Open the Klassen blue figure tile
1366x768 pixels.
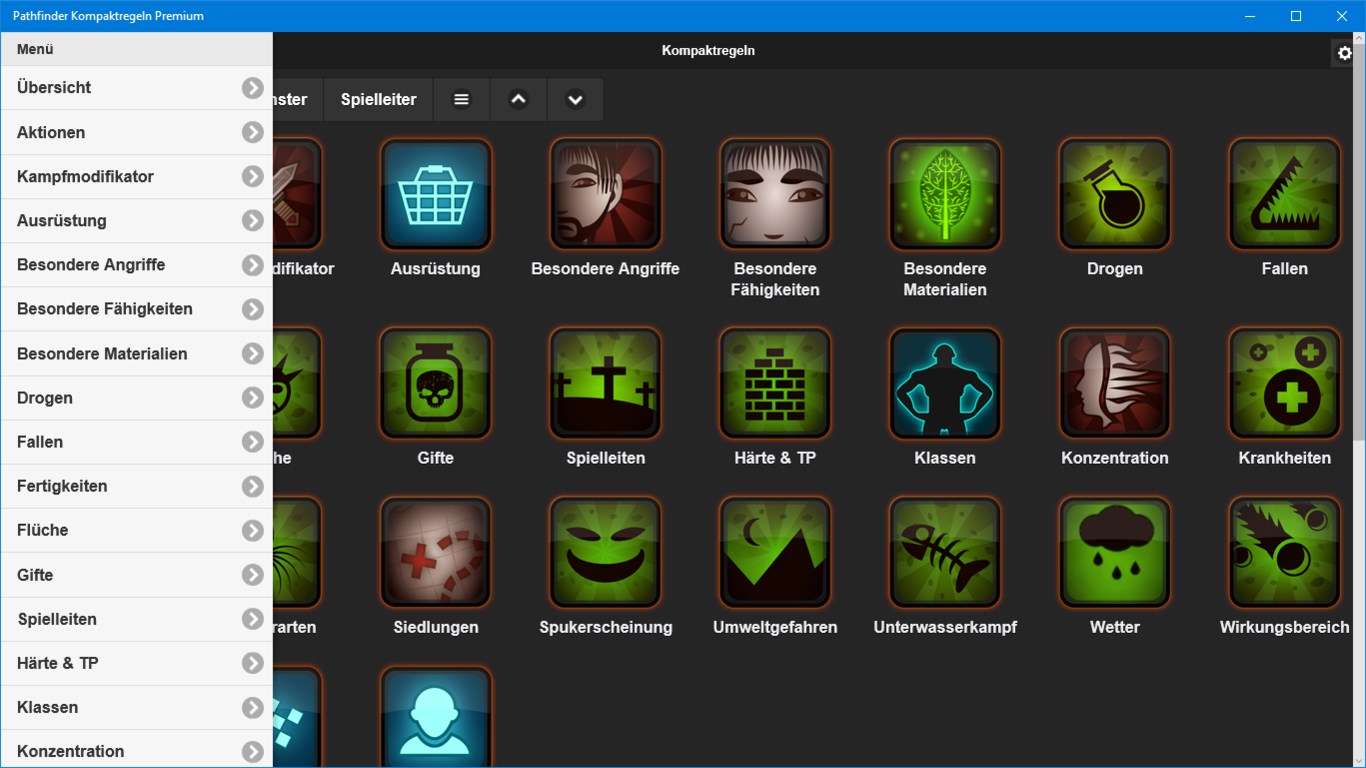(x=945, y=383)
